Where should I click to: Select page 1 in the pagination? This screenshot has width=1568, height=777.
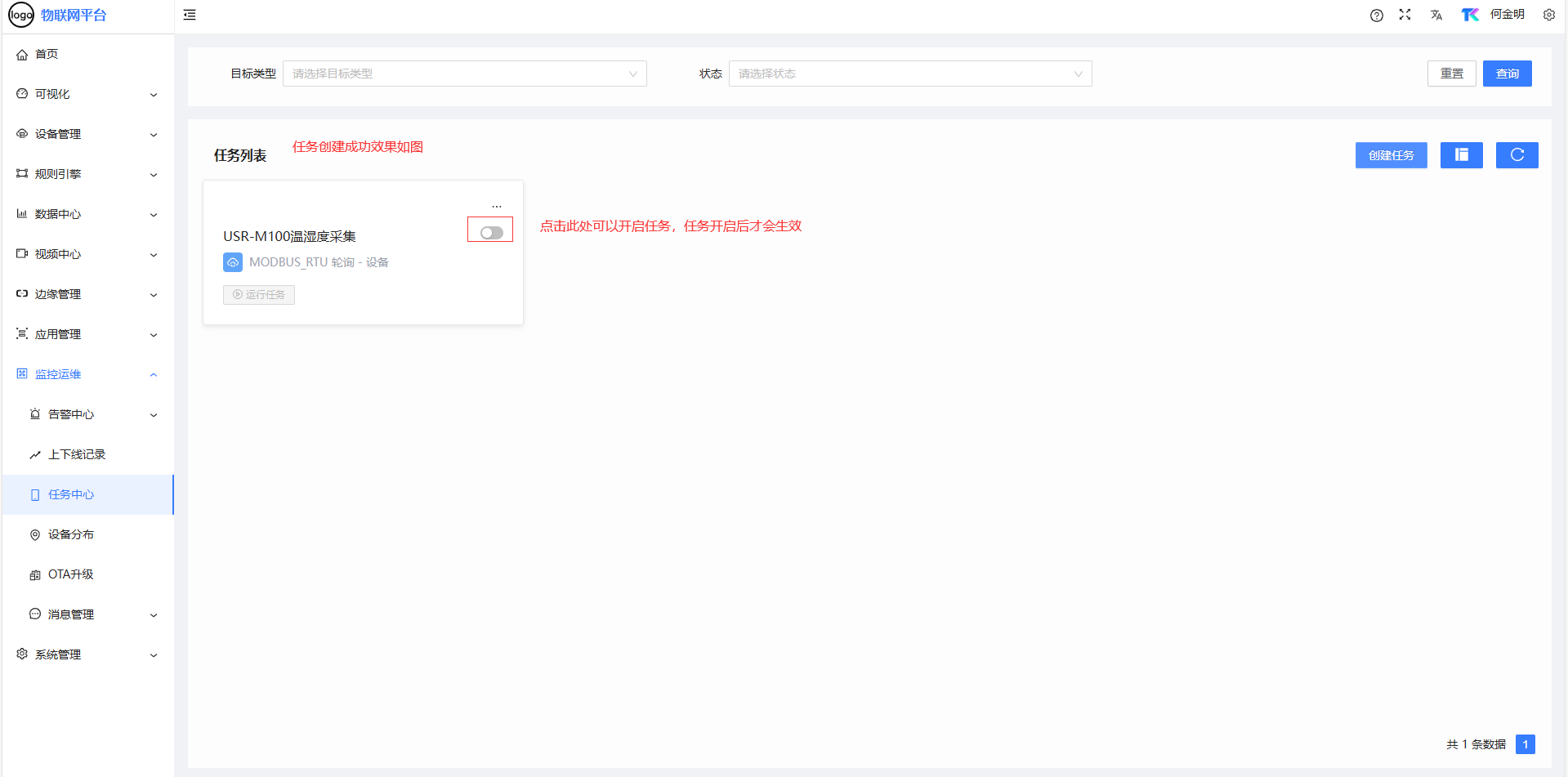(x=1525, y=744)
